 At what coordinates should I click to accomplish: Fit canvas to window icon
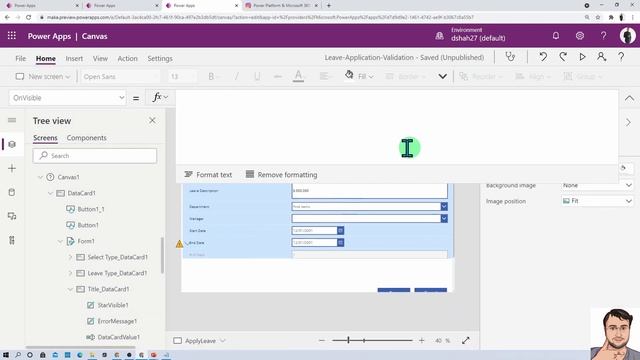pyautogui.click(x=466, y=340)
